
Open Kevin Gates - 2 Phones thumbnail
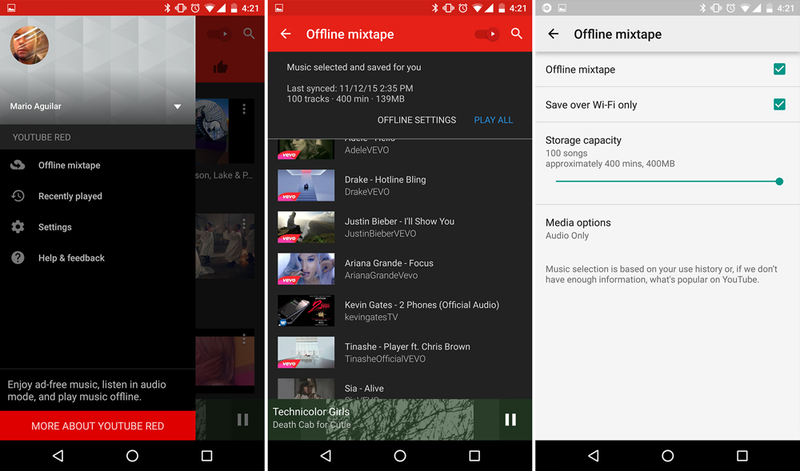[306, 311]
